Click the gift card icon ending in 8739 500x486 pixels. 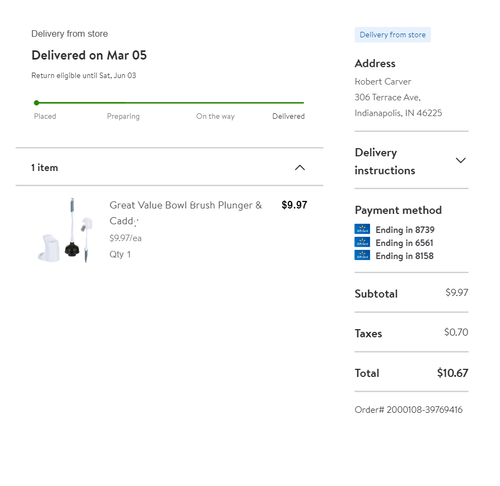click(x=362, y=229)
